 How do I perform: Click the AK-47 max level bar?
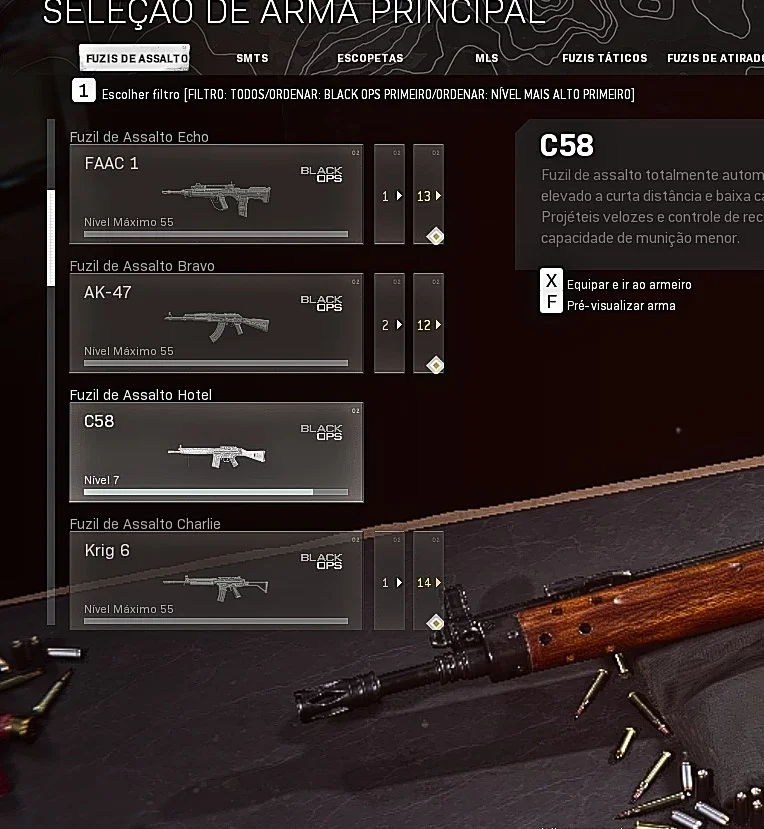click(216, 363)
